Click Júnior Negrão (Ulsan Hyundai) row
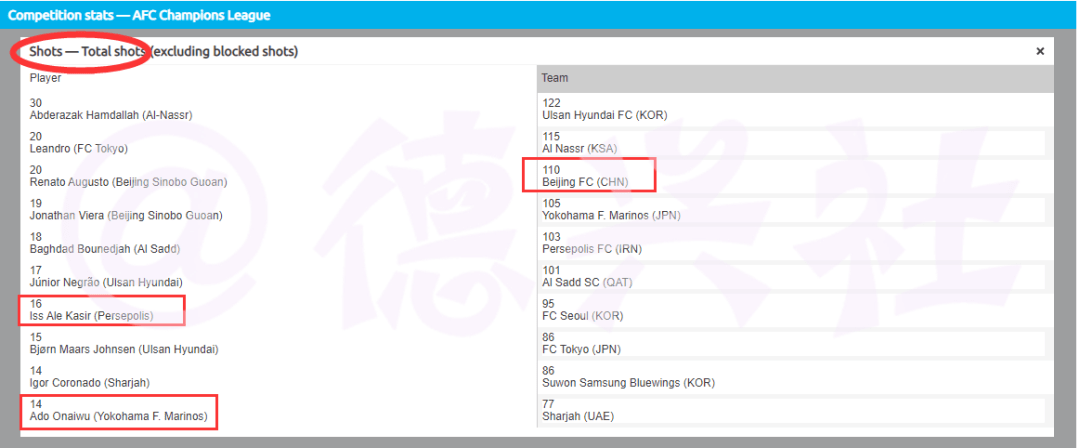The width and height of the screenshot is (1080, 448). pyautogui.click(x=278, y=276)
